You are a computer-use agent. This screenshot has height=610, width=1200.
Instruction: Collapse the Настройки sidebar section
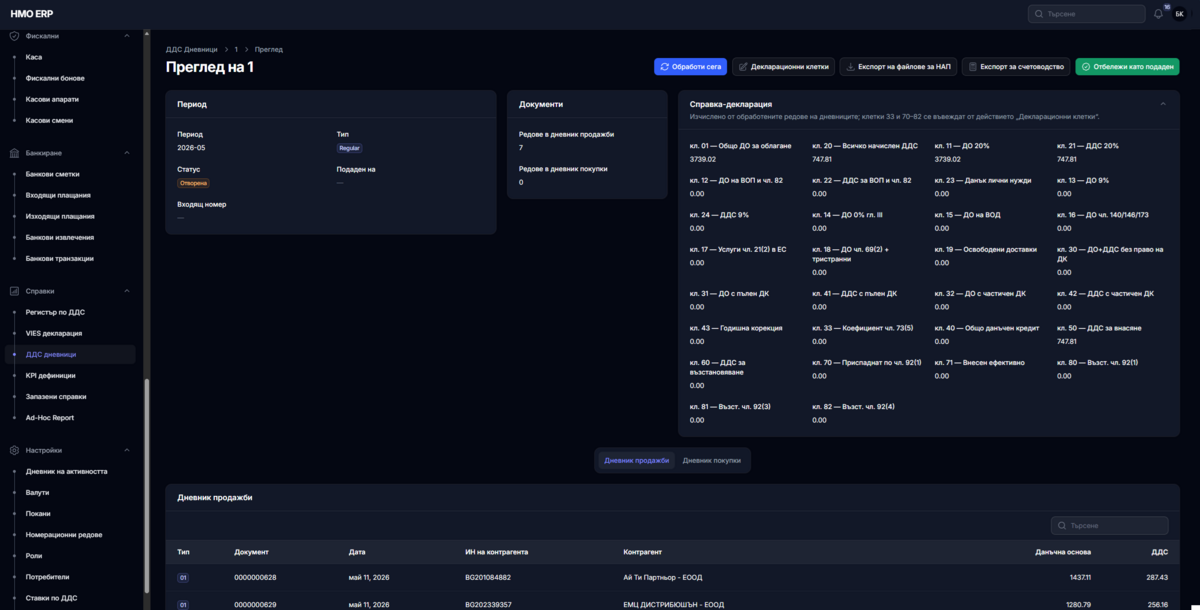coord(127,450)
